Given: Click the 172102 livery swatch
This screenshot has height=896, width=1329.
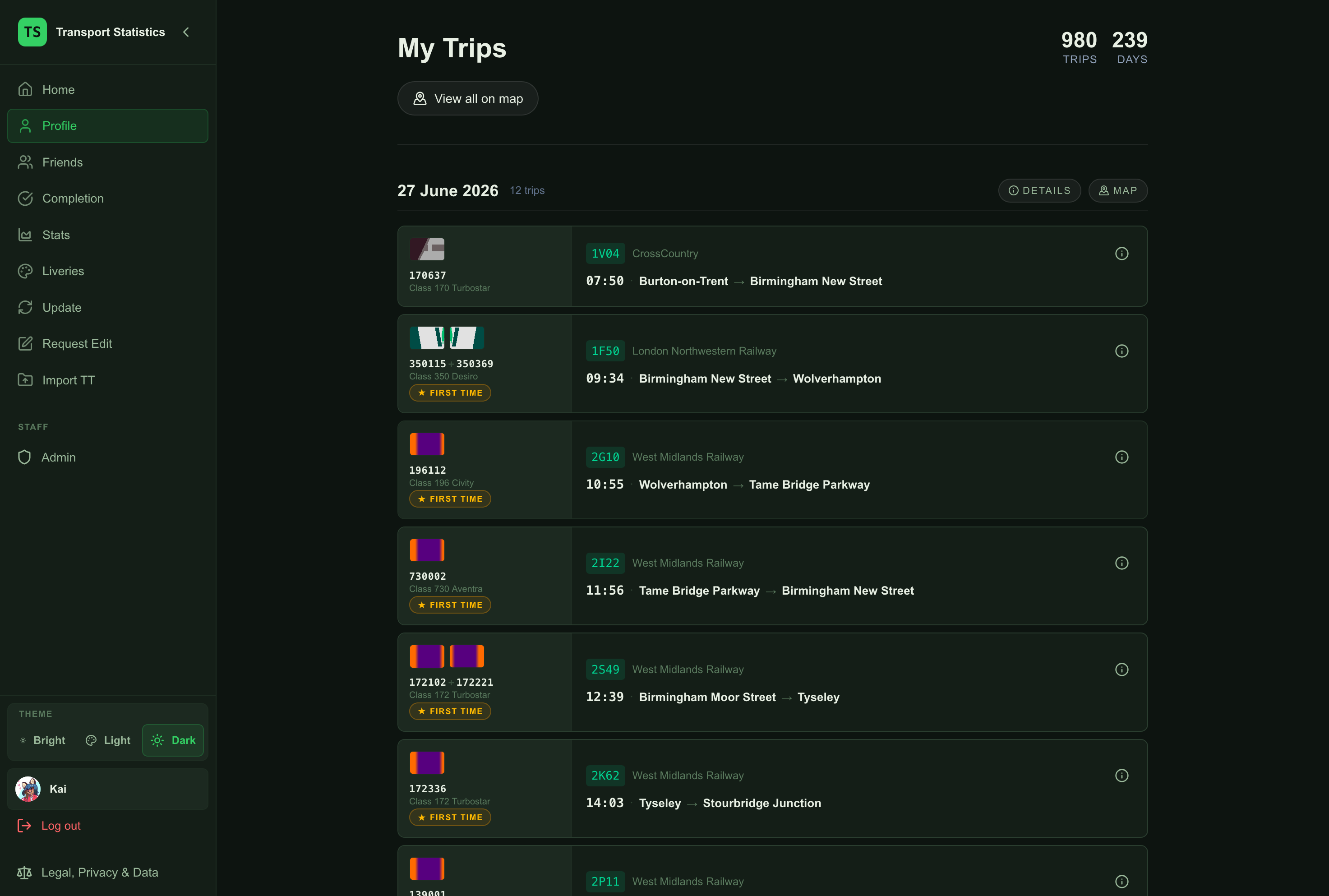Looking at the screenshot, I should tap(427, 656).
